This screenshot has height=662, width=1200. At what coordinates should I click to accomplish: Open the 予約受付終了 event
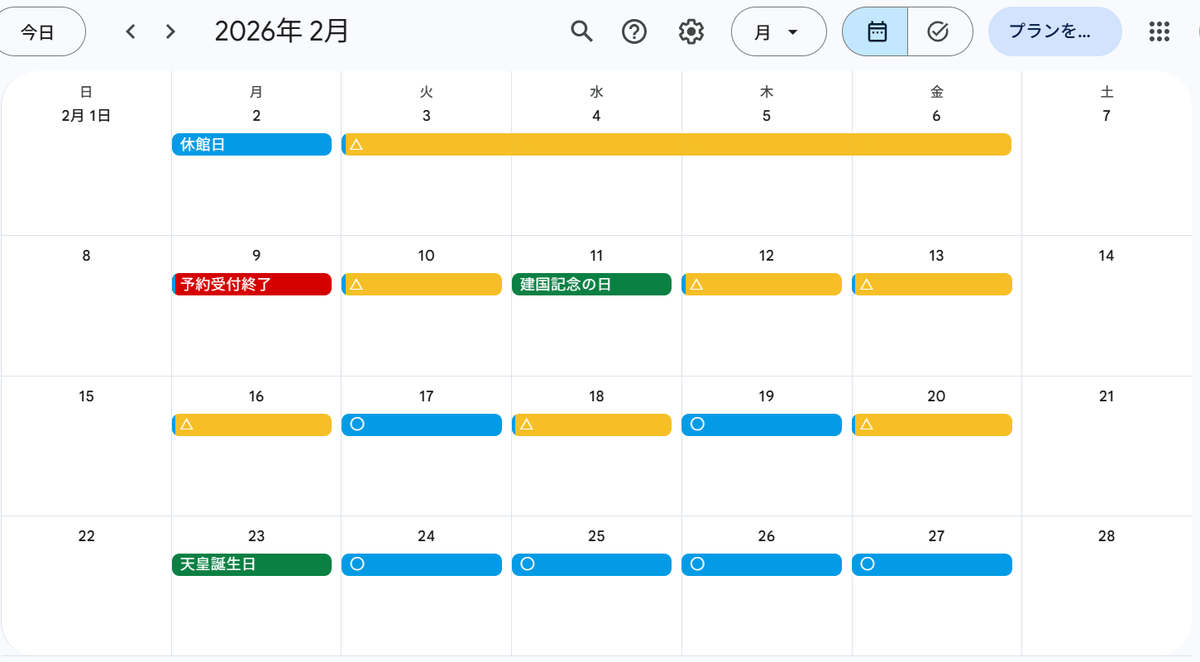[x=251, y=284]
